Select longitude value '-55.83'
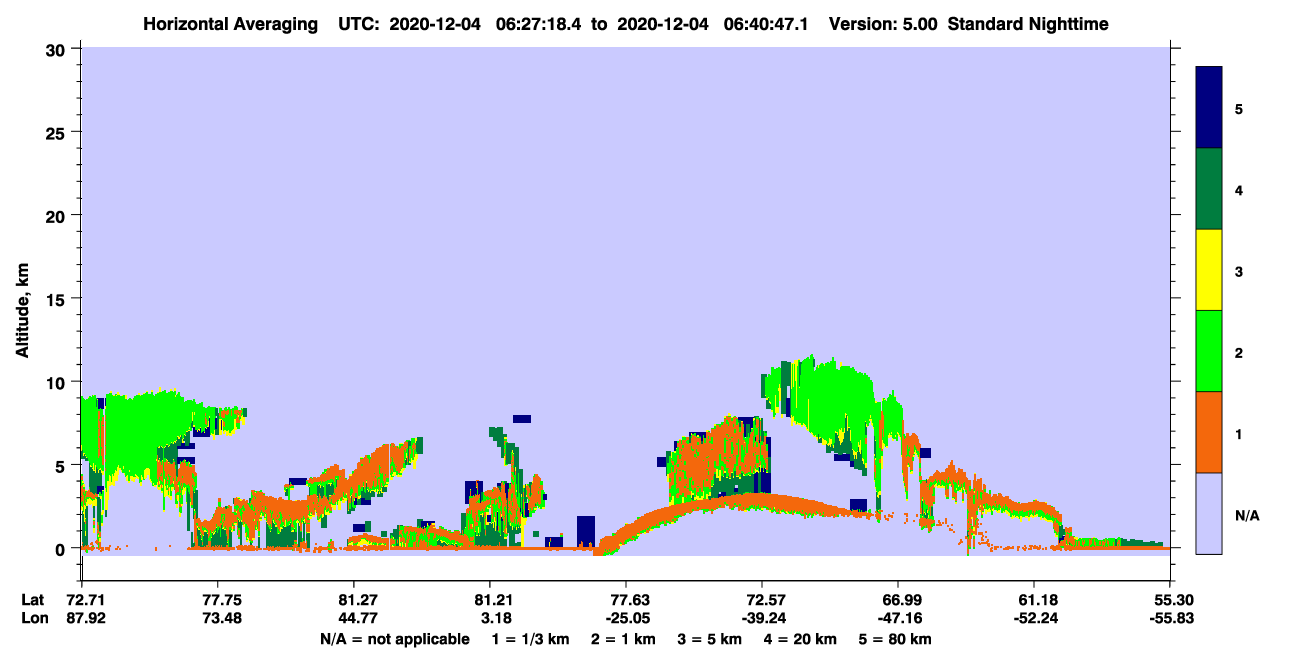 click(1170, 619)
